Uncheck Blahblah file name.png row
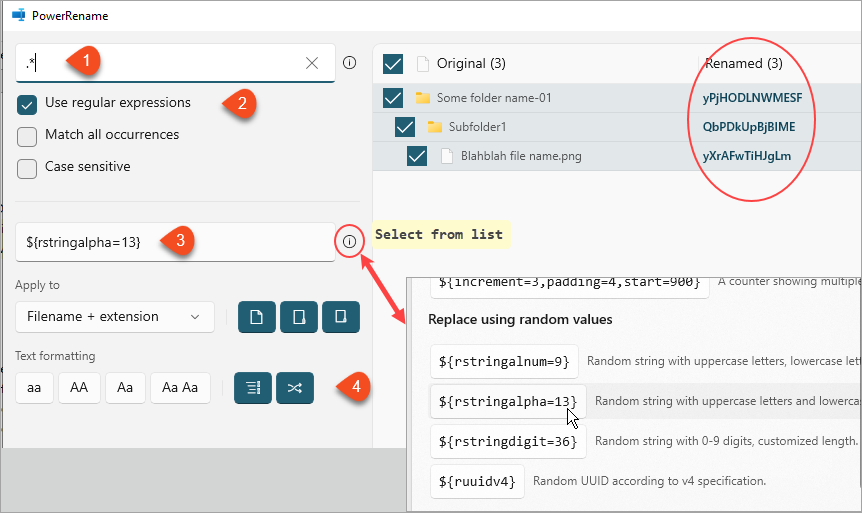 [x=417, y=156]
